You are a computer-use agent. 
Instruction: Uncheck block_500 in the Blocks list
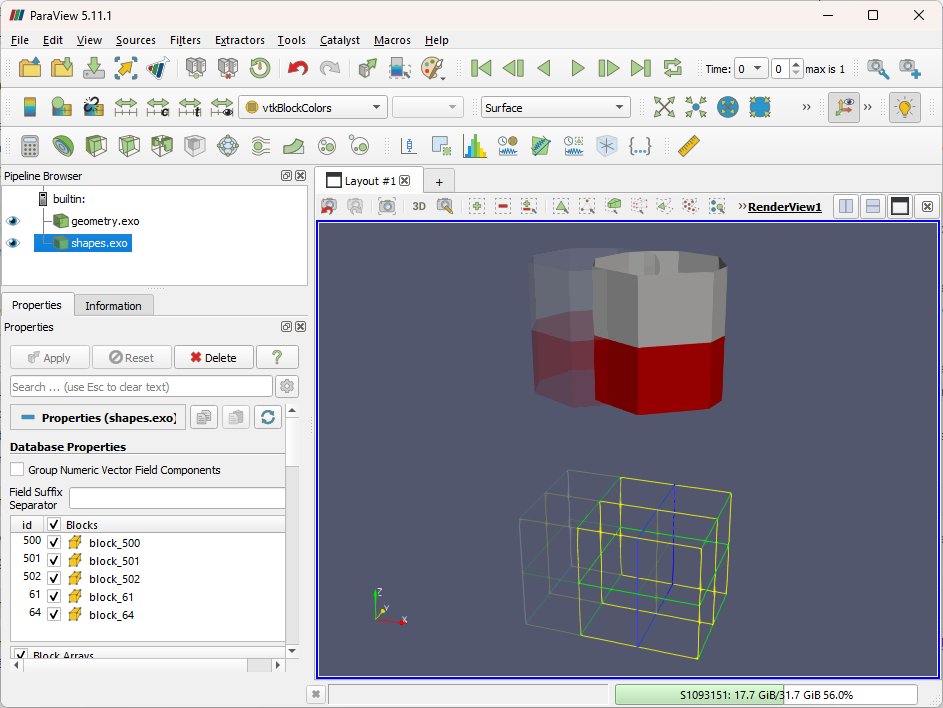point(53,541)
